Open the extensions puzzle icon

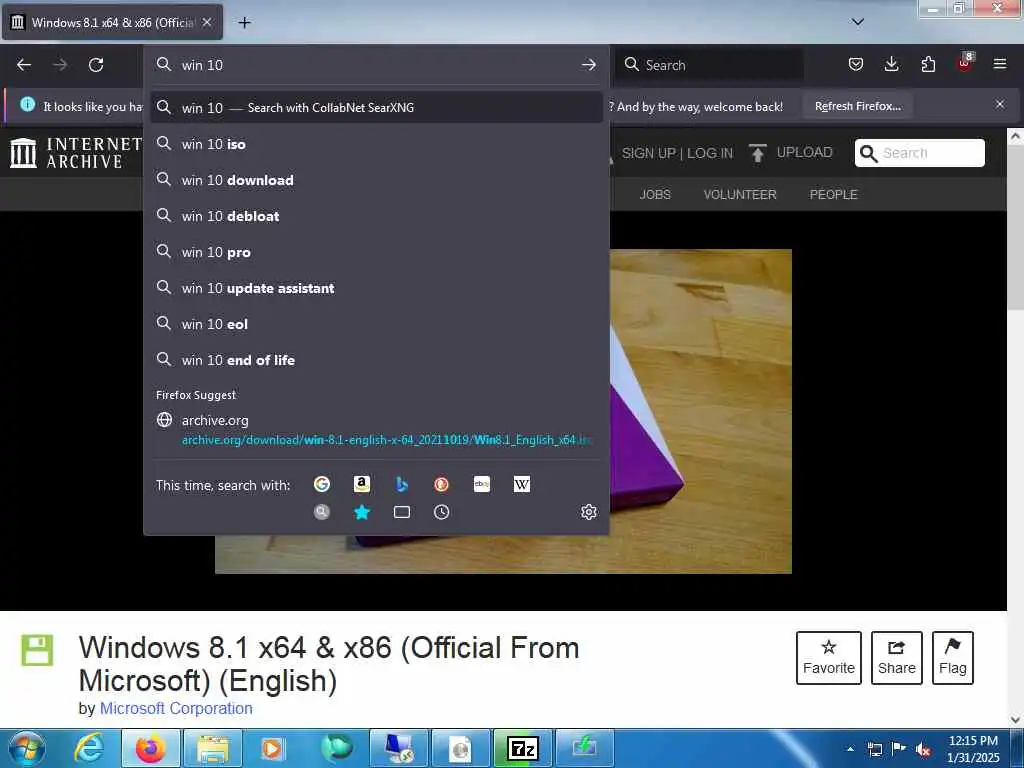(928, 64)
